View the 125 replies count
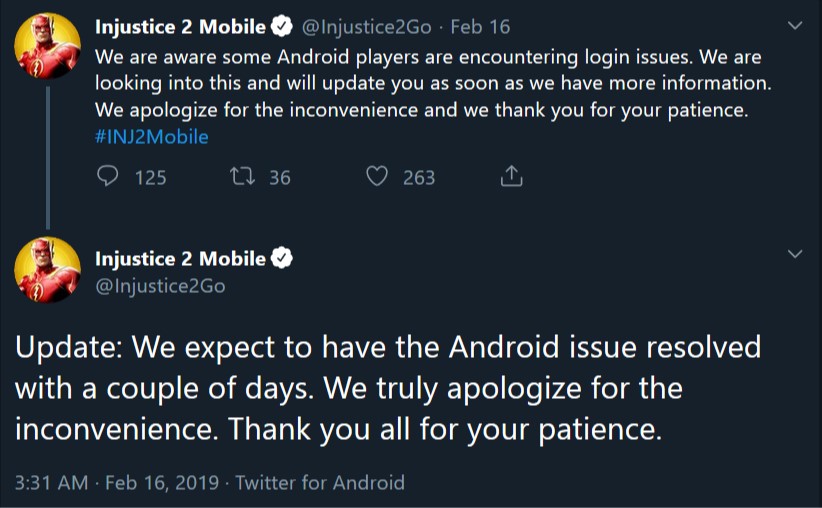Screen dimensions: 822x508 click(150, 178)
